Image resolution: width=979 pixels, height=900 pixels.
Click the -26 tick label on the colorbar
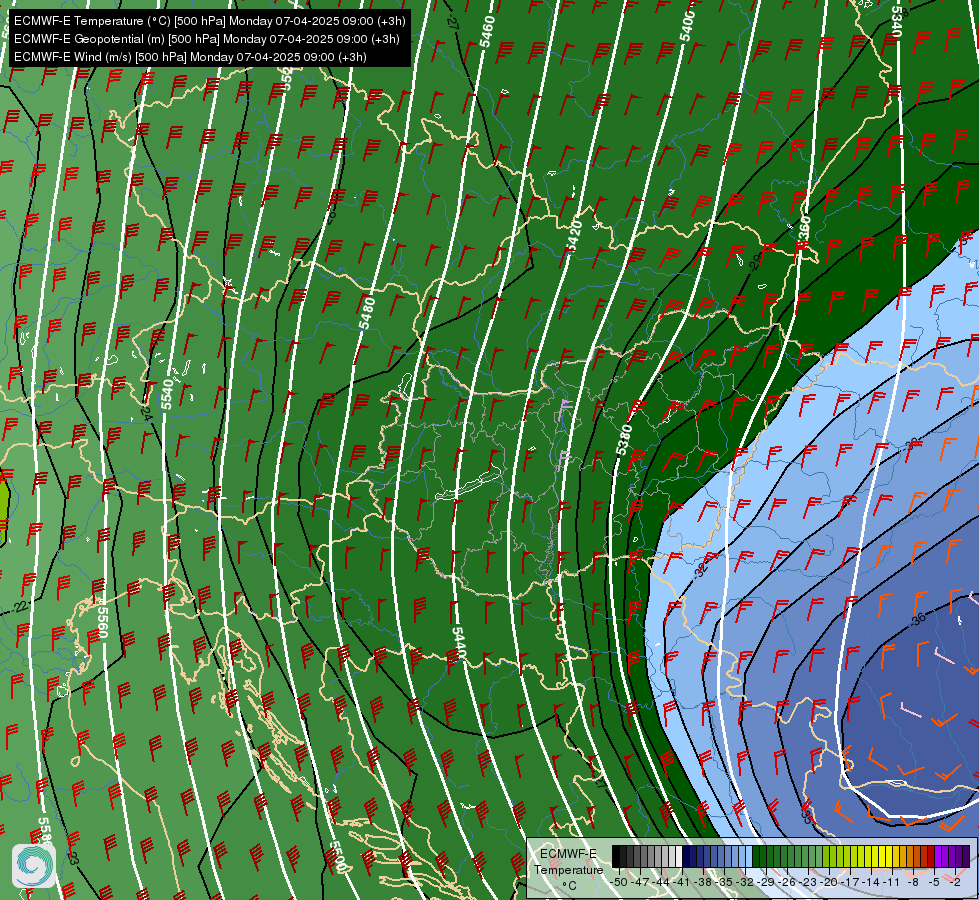[x=787, y=882]
